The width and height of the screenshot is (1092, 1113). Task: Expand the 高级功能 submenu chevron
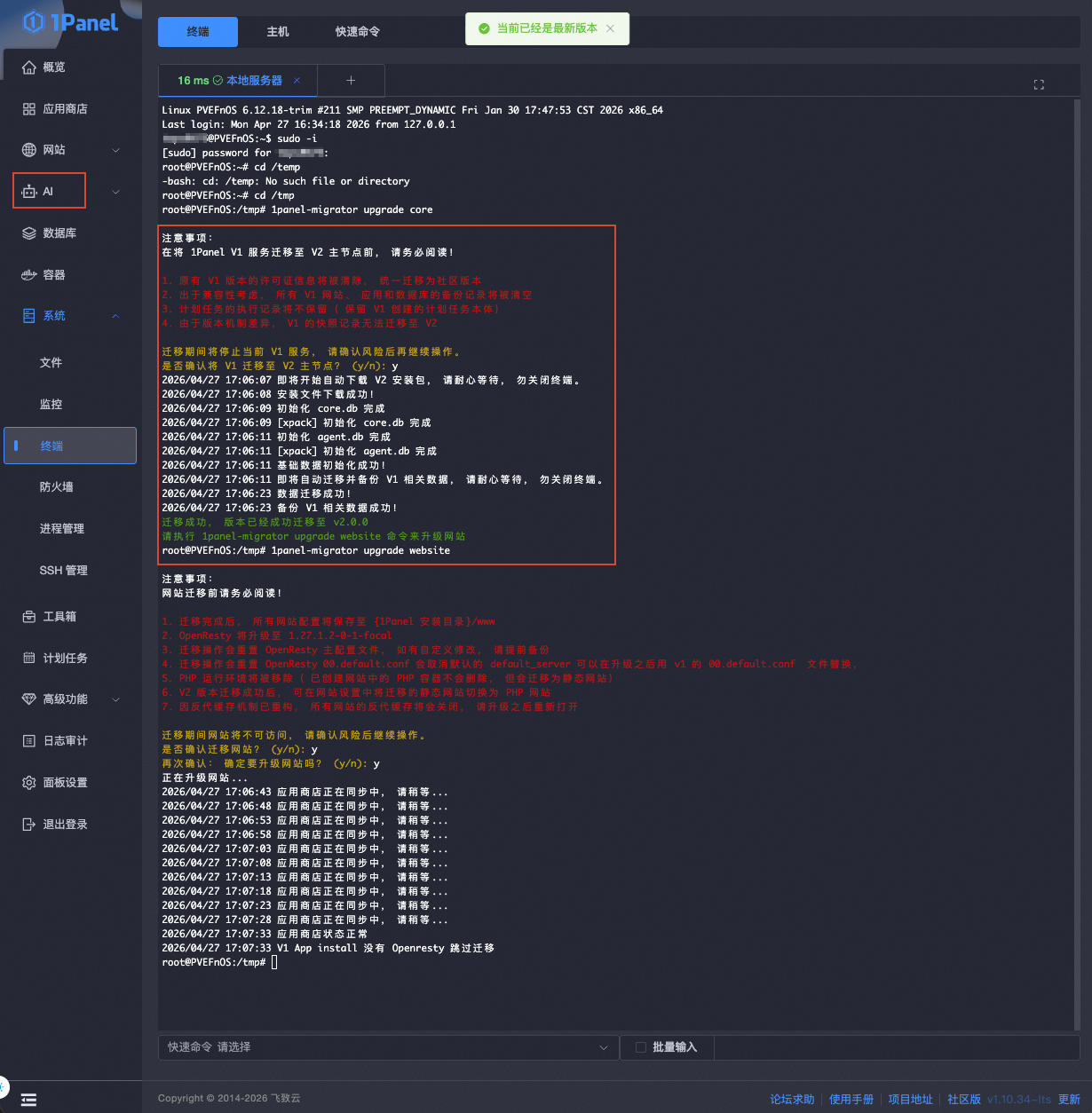[115, 699]
